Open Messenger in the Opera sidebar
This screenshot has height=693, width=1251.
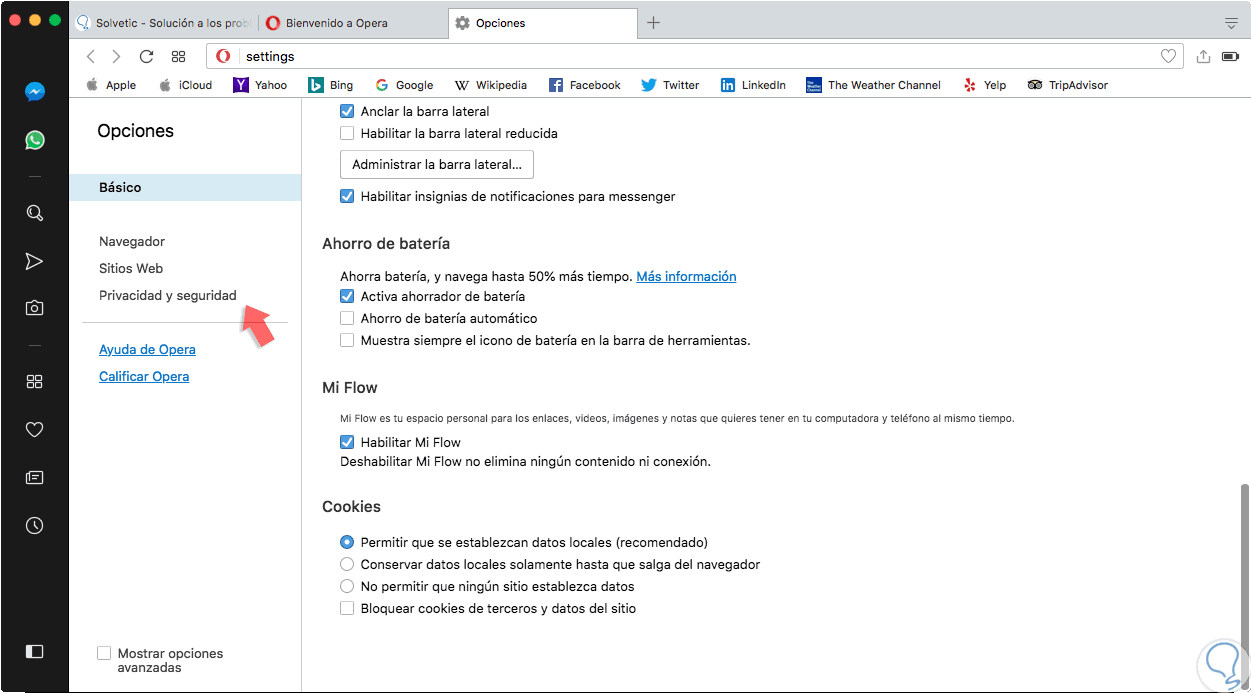pos(34,92)
